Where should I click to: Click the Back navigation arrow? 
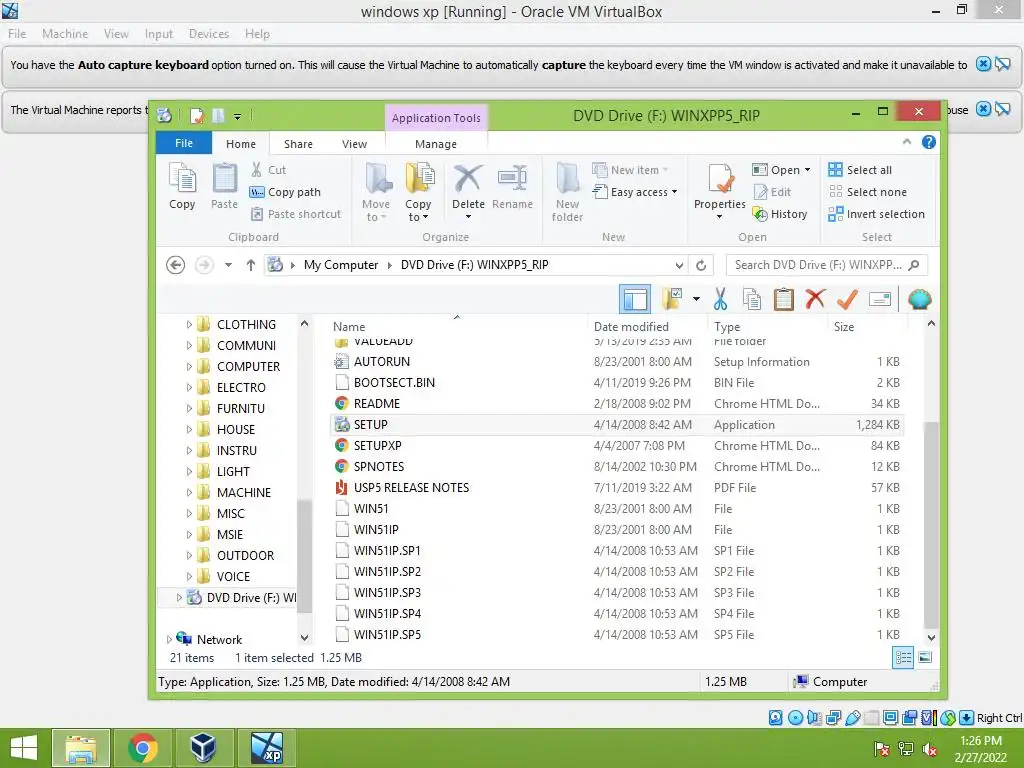coord(175,265)
